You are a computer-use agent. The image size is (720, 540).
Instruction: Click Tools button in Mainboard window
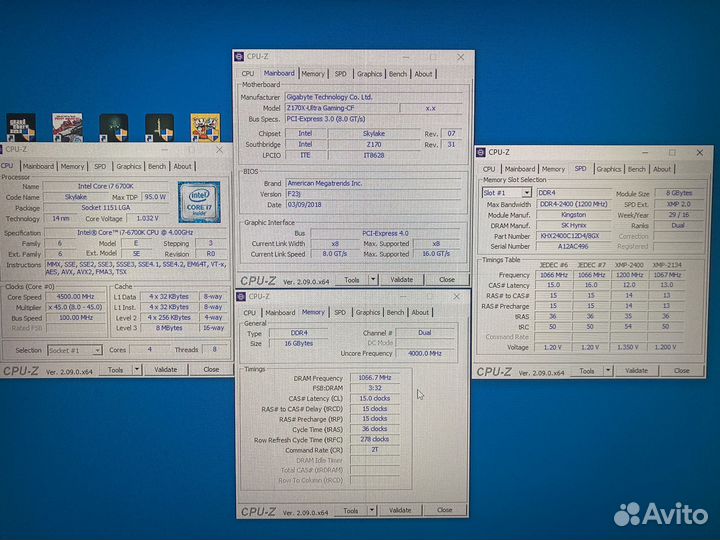point(352,279)
